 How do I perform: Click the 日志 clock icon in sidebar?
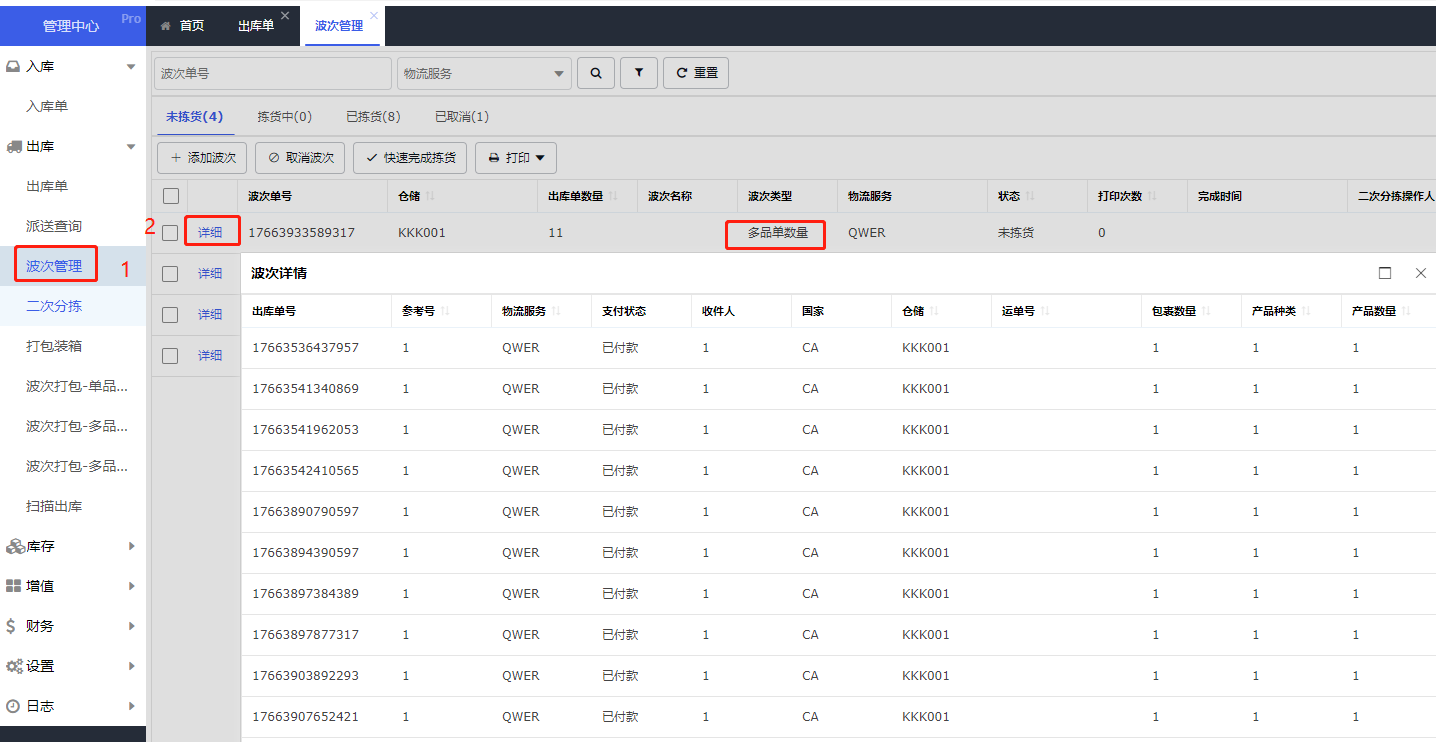tap(13, 706)
